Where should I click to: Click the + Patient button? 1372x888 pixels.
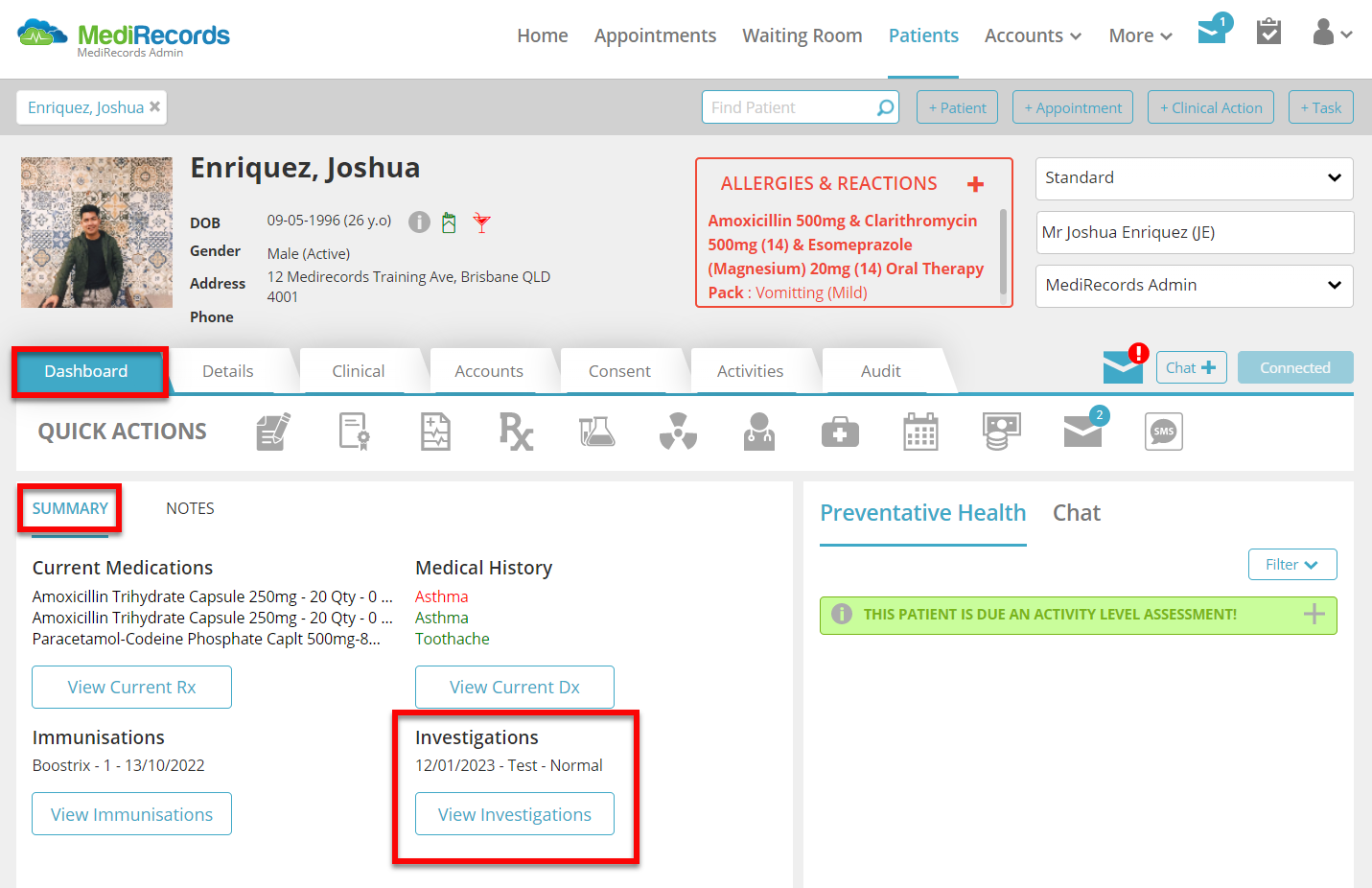tap(957, 107)
